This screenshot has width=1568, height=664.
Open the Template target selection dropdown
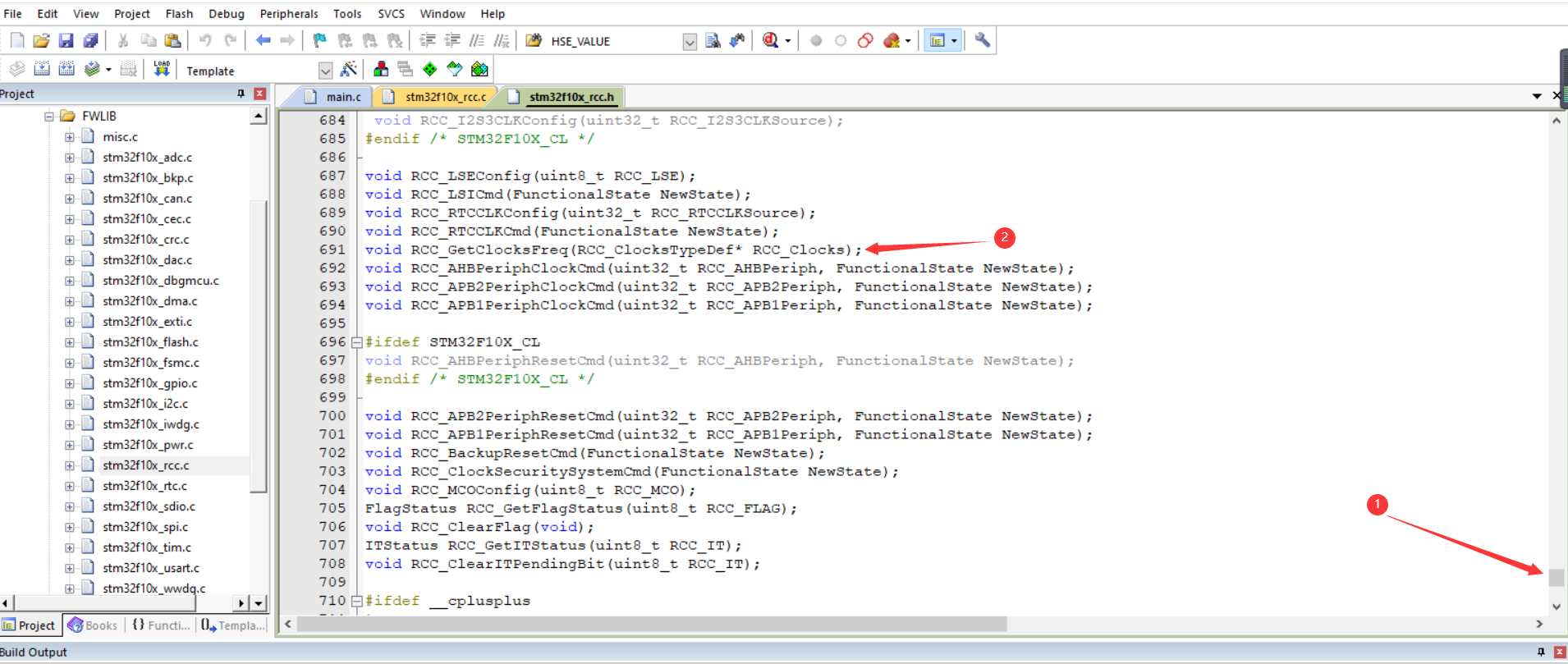click(325, 71)
